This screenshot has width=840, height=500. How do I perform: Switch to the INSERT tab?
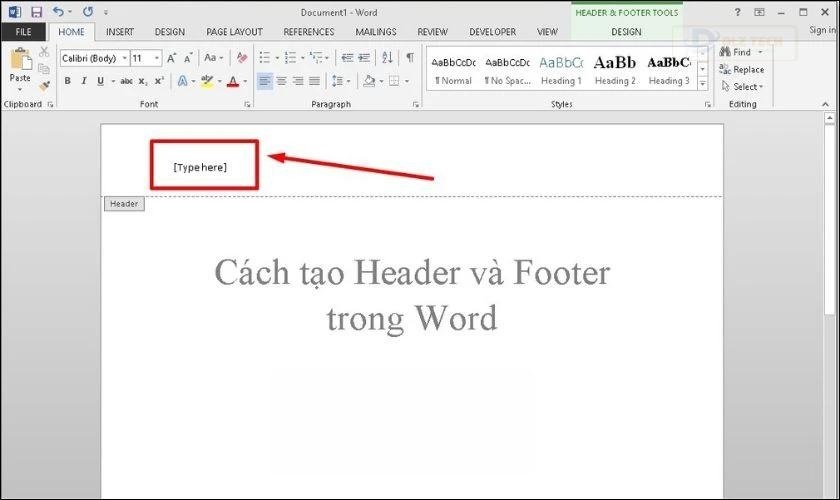[x=120, y=32]
